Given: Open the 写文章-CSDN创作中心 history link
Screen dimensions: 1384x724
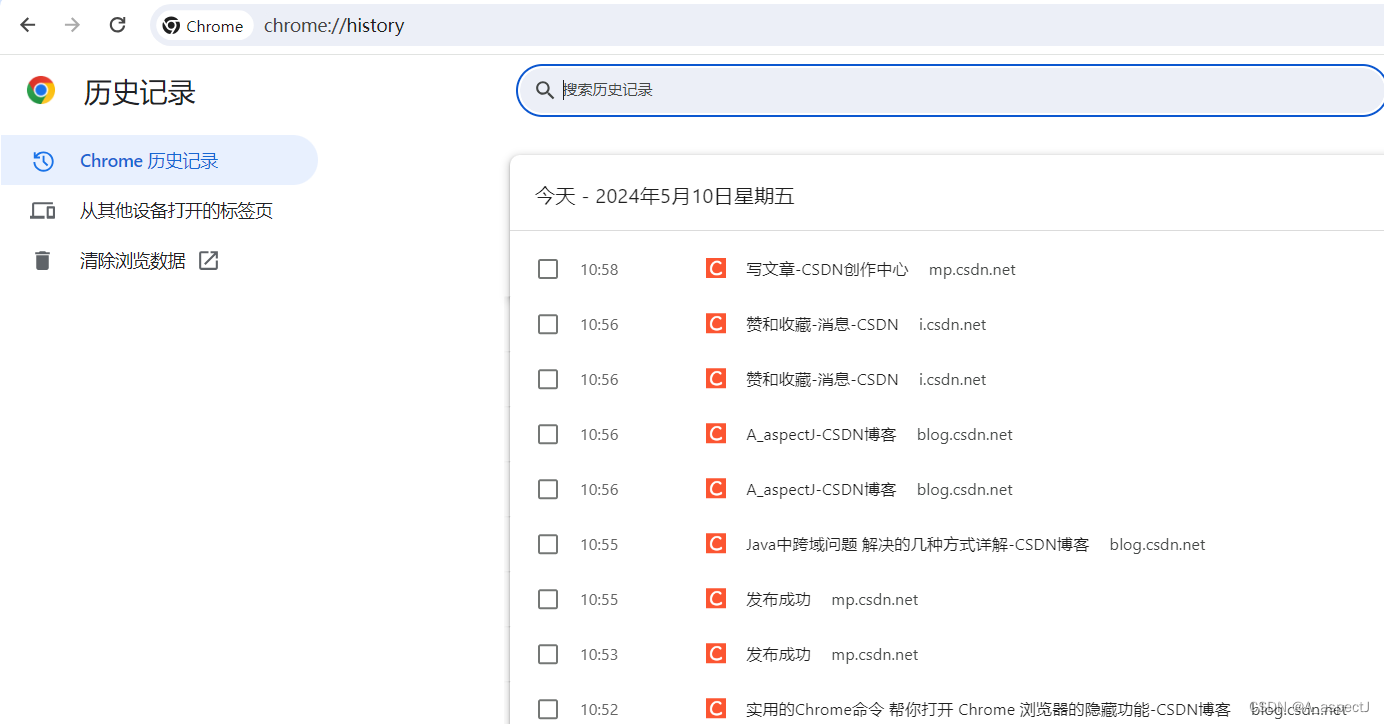Looking at the screenshot, I should (827, 269).
